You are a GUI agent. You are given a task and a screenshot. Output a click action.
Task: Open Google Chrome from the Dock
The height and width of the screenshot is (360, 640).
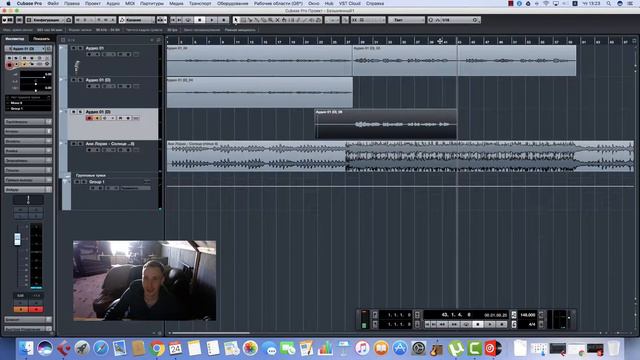(x=157, y=348)
